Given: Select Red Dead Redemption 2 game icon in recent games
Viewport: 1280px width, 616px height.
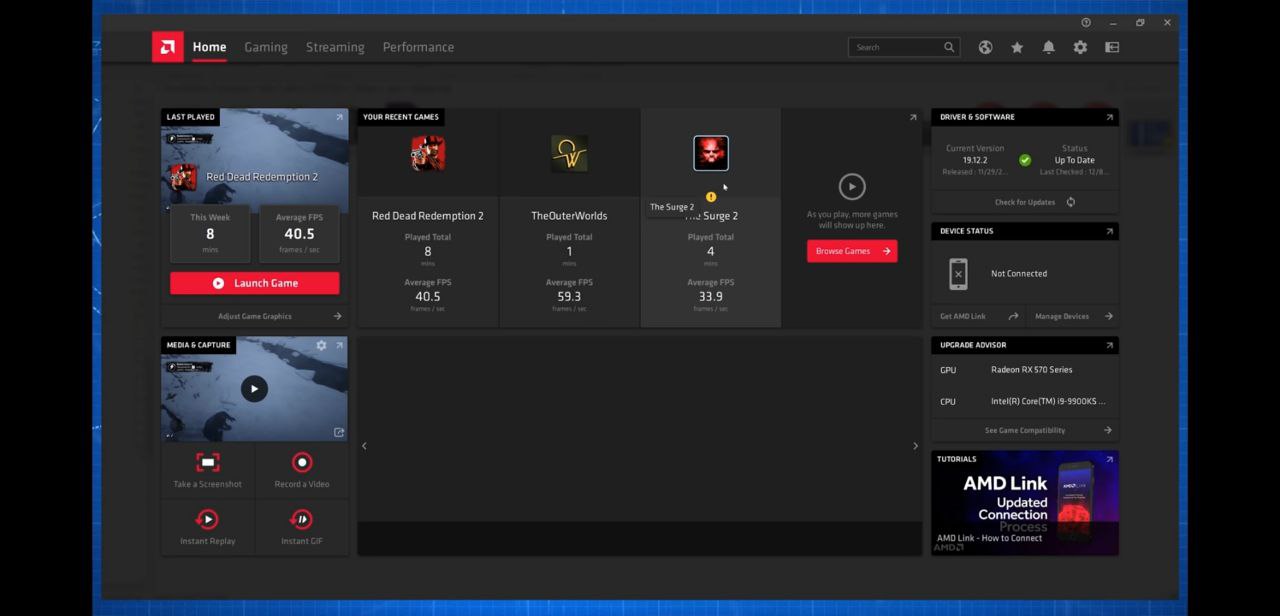Looking at the screenshot, I should [428, 154].
